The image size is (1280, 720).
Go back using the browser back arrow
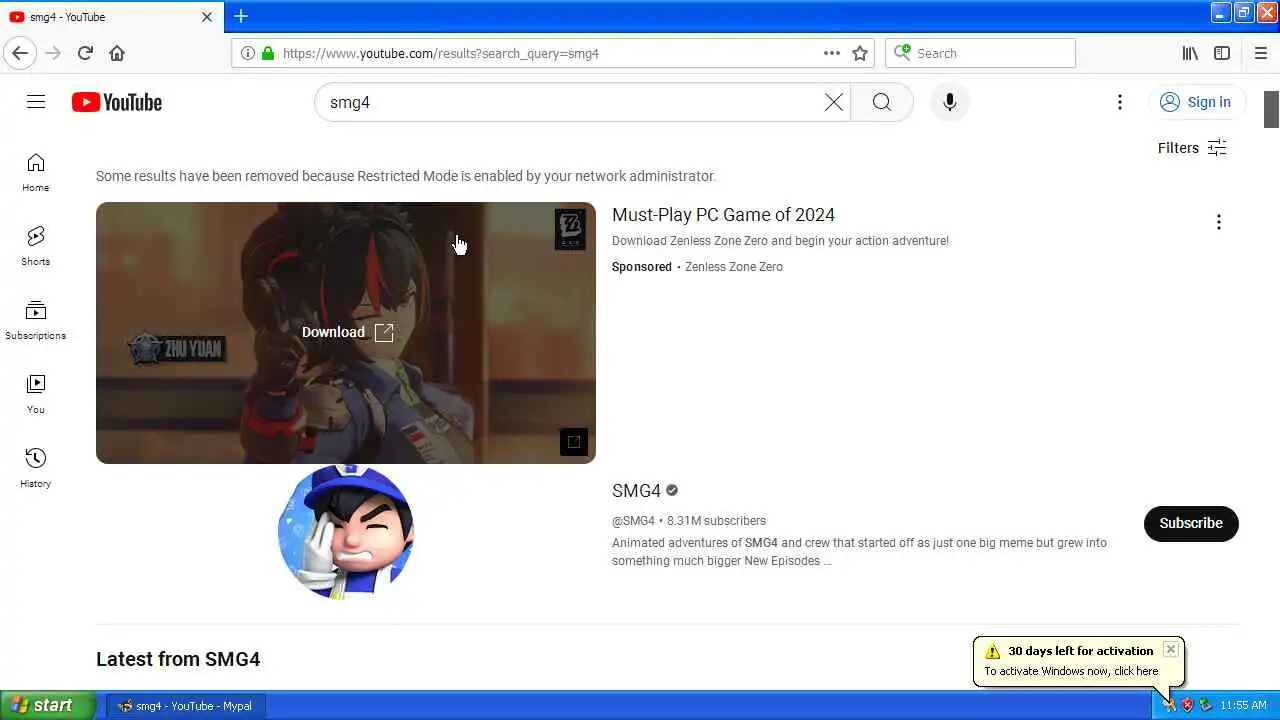[x=20, y=53]
